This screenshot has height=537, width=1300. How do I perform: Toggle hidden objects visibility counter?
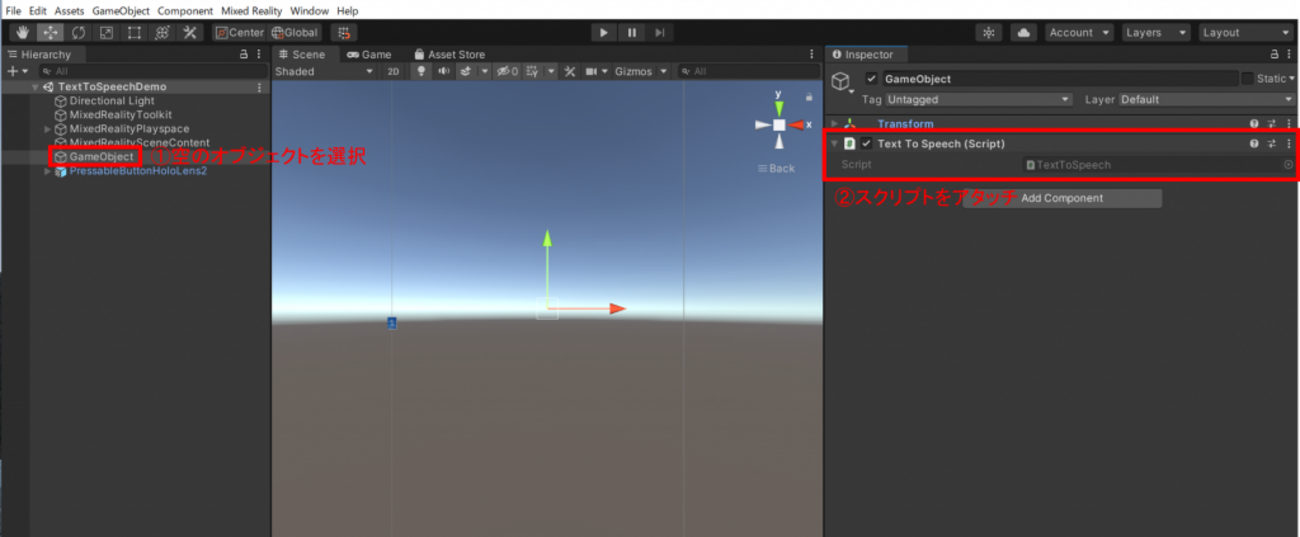(508, 72)
